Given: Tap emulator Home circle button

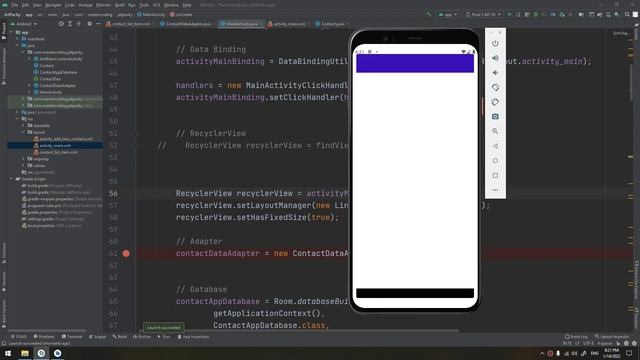Looking at the screenshot, I should click(x=495, y=161).
